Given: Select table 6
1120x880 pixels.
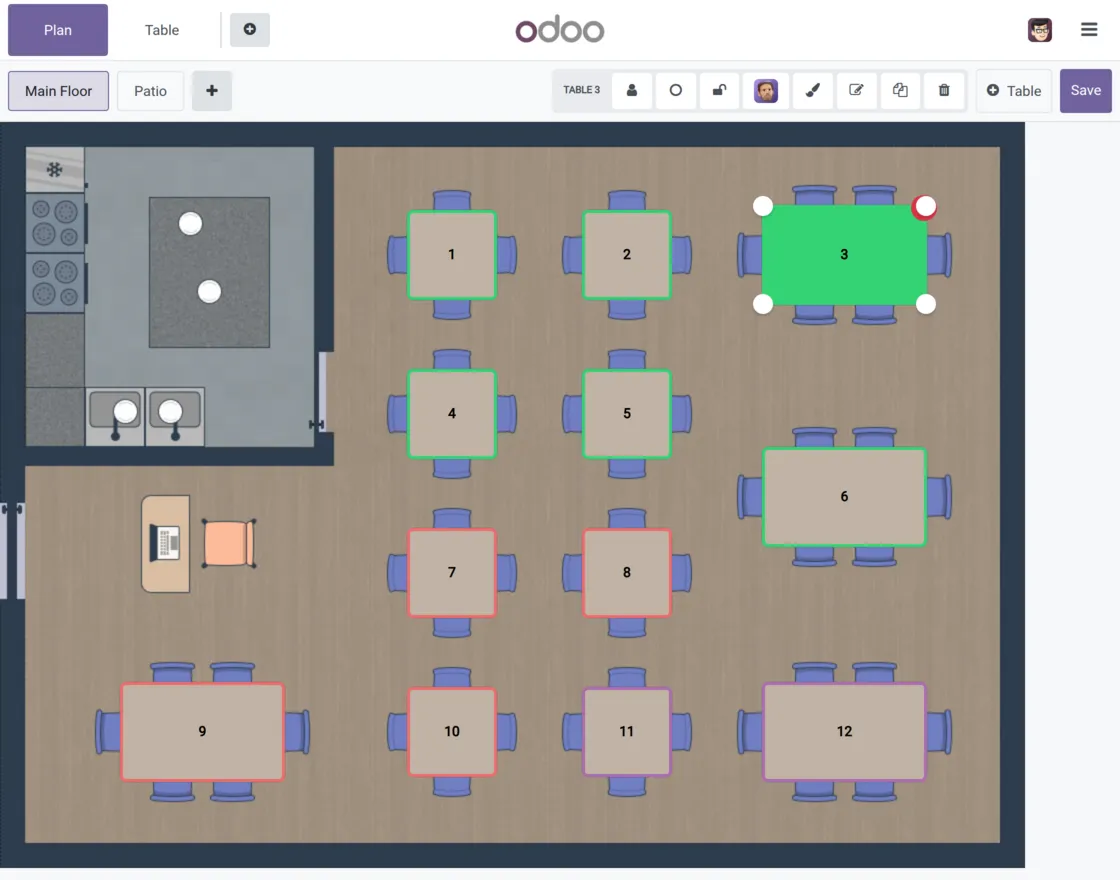Looking at the screenshot, I should pyautogui.click(x=844, y=496).
